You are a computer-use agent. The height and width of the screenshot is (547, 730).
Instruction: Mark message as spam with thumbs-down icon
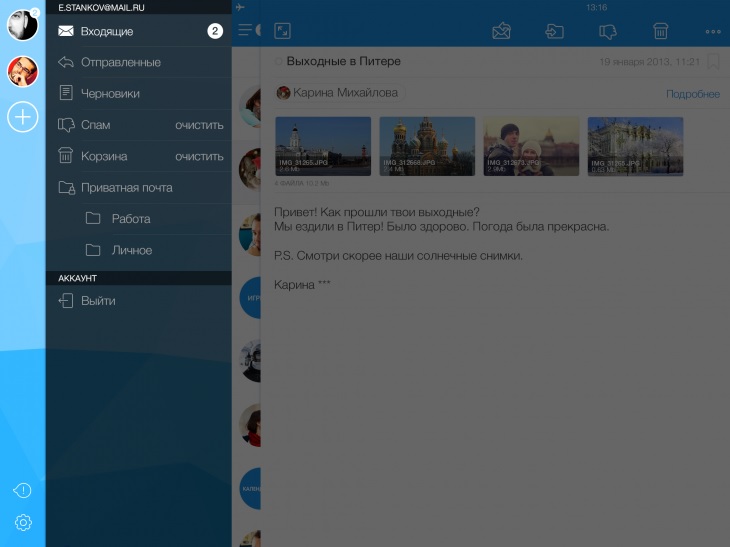pyautogui.click(x=607, y=31)
